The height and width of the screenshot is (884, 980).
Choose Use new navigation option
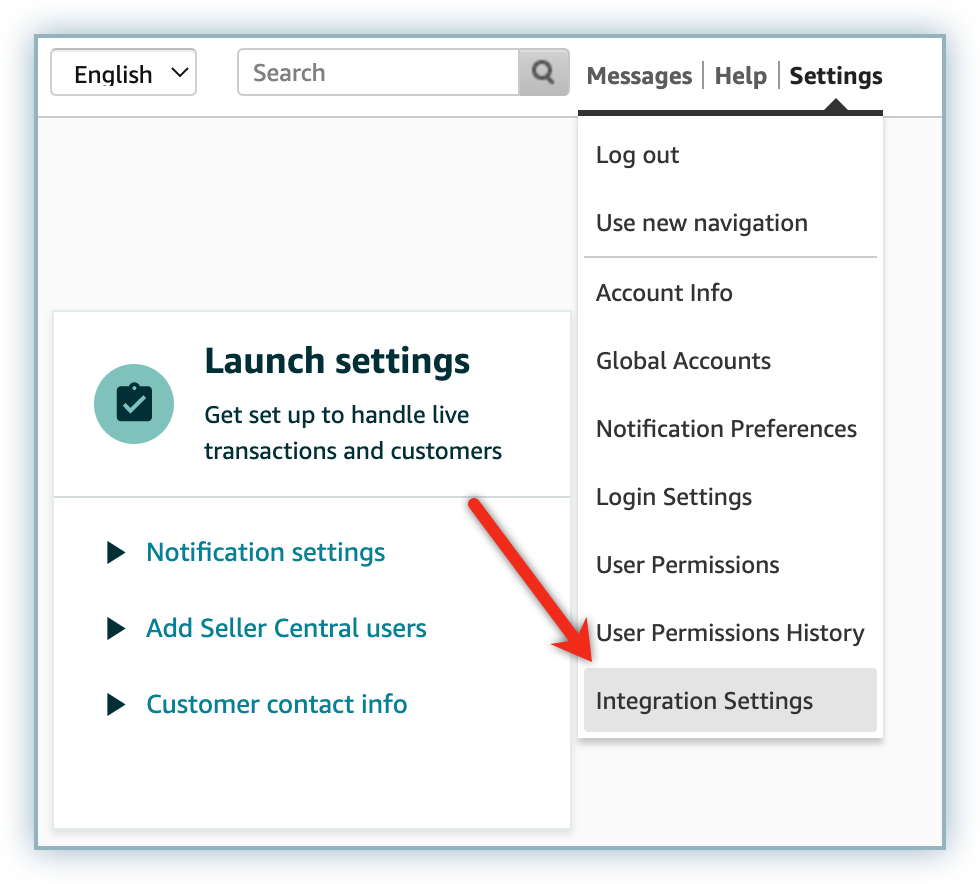tap(702, 223)
